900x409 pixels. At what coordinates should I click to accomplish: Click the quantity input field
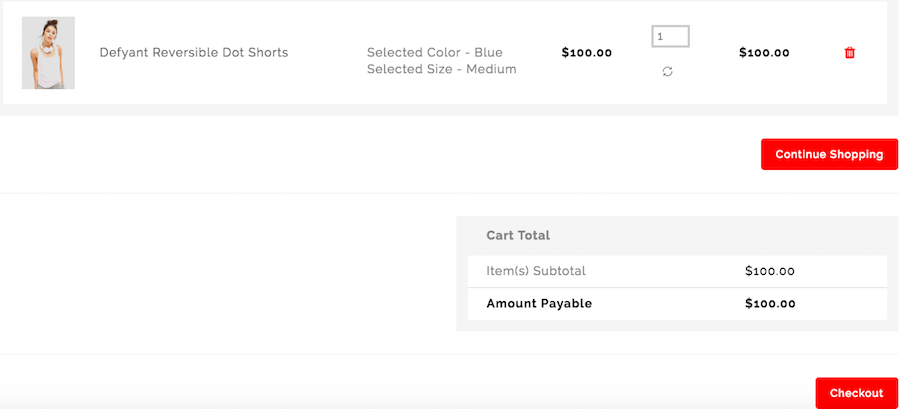click(670, 37)
